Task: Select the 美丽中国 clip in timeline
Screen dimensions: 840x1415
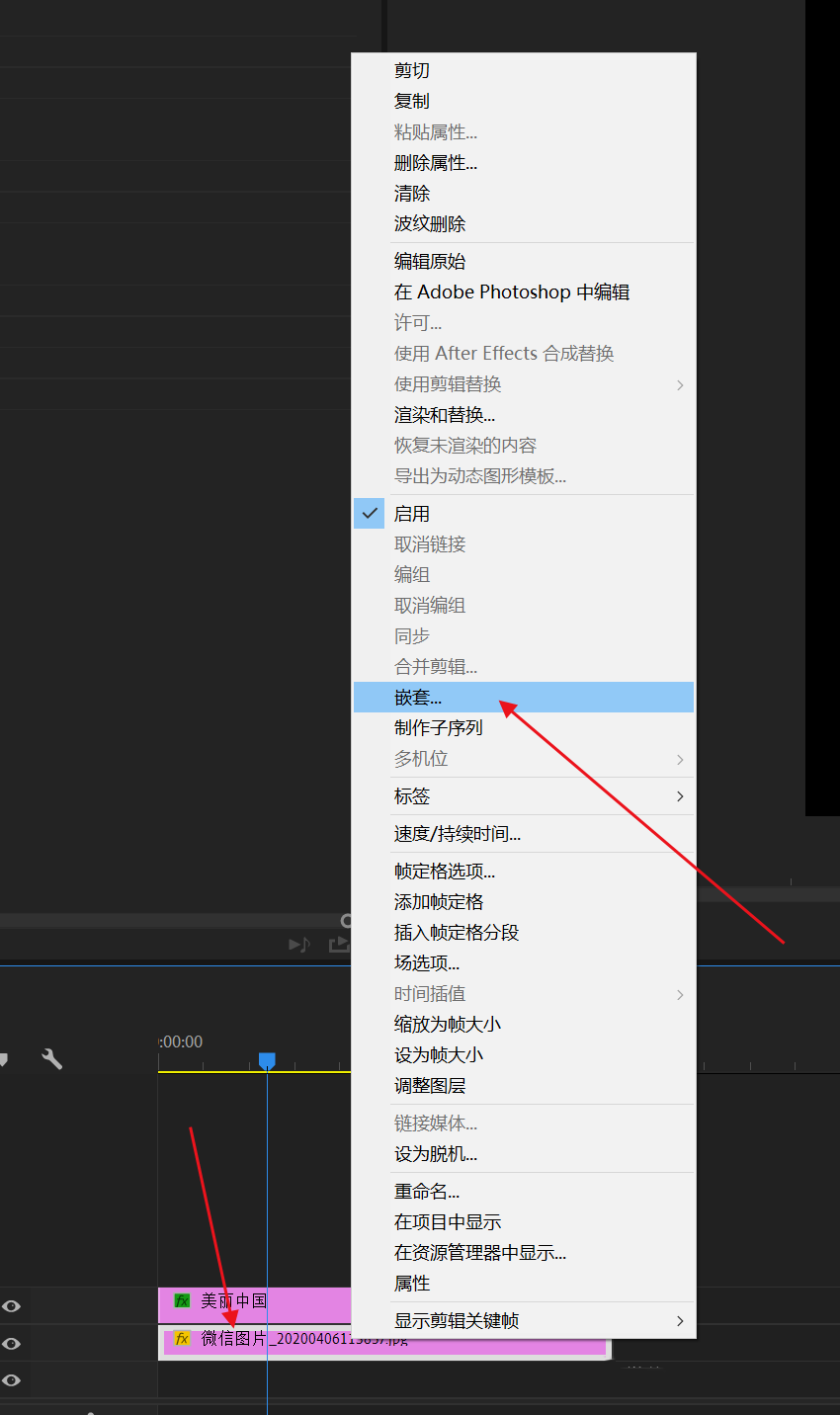Action: point(255,1304)
